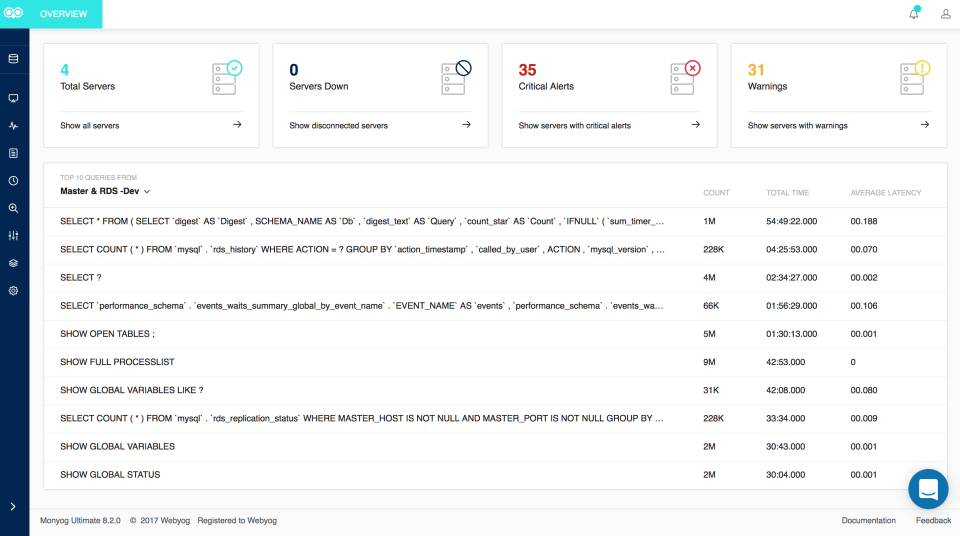Image resolution: width=960 pixels, height=536 pixels.
Task: Click Show servers with critical alerts link
Action: click(x=574, y=126)
